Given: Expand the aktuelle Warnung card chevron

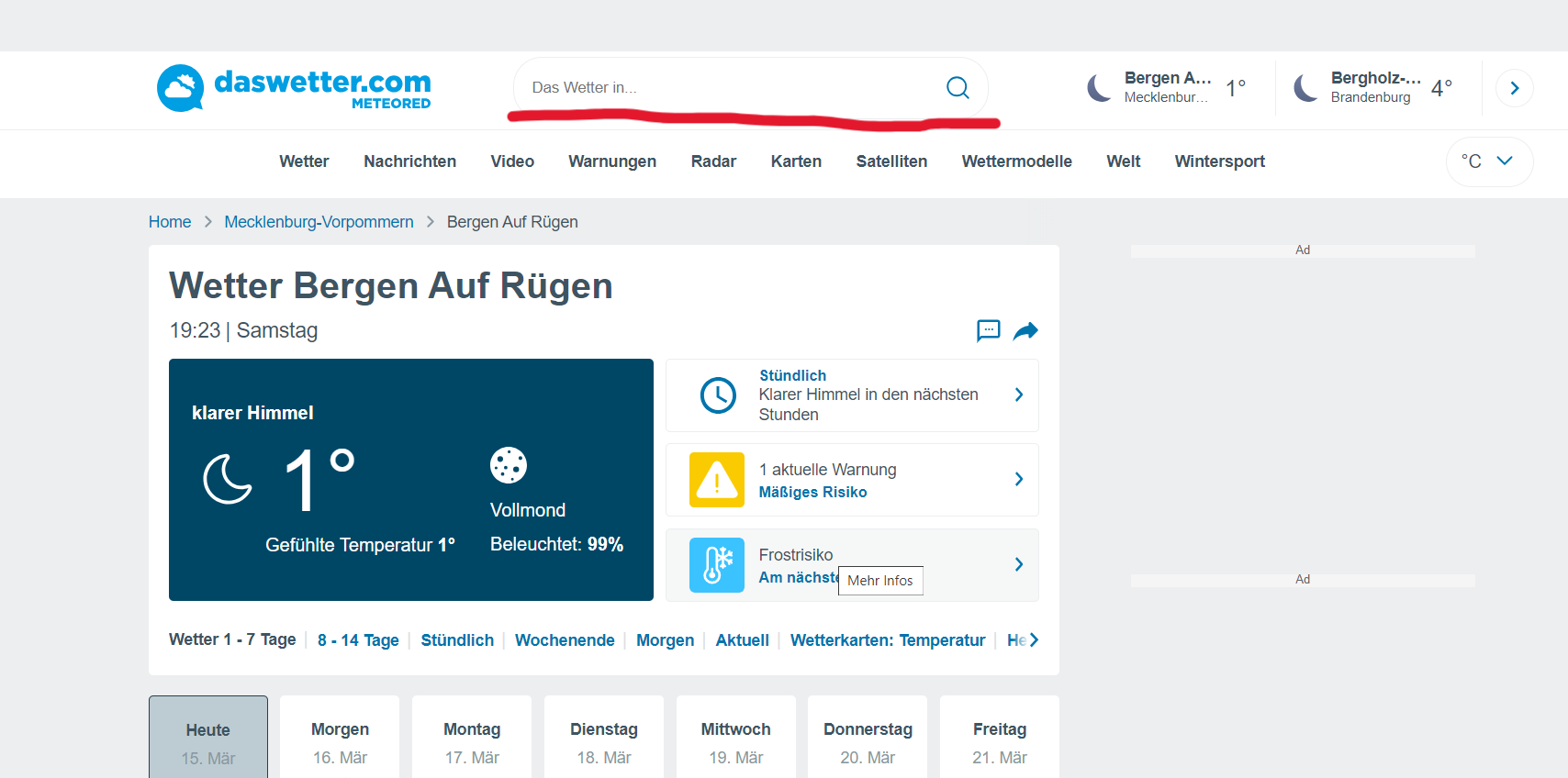Looking at the screenshot, I should (1019, 479).
